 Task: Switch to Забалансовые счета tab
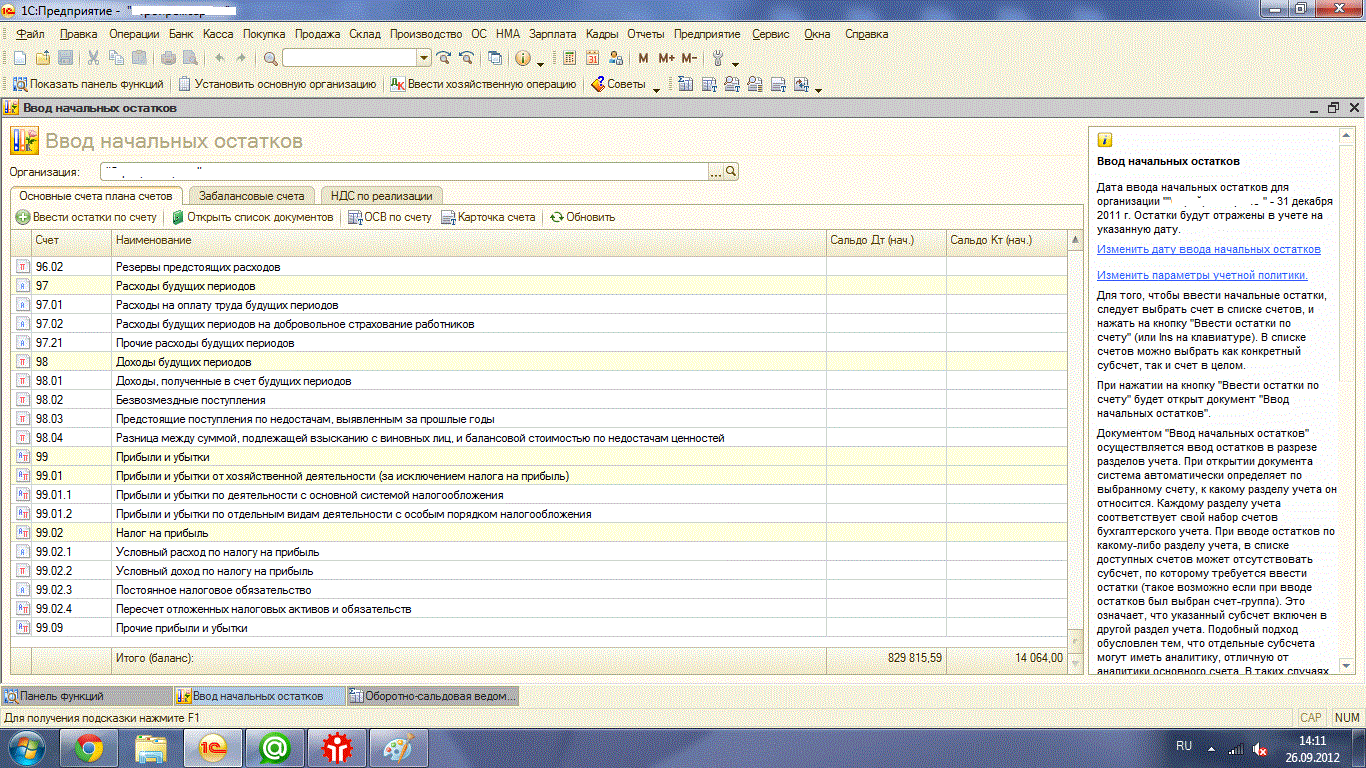pyautogui.click(x=251, y=196)
